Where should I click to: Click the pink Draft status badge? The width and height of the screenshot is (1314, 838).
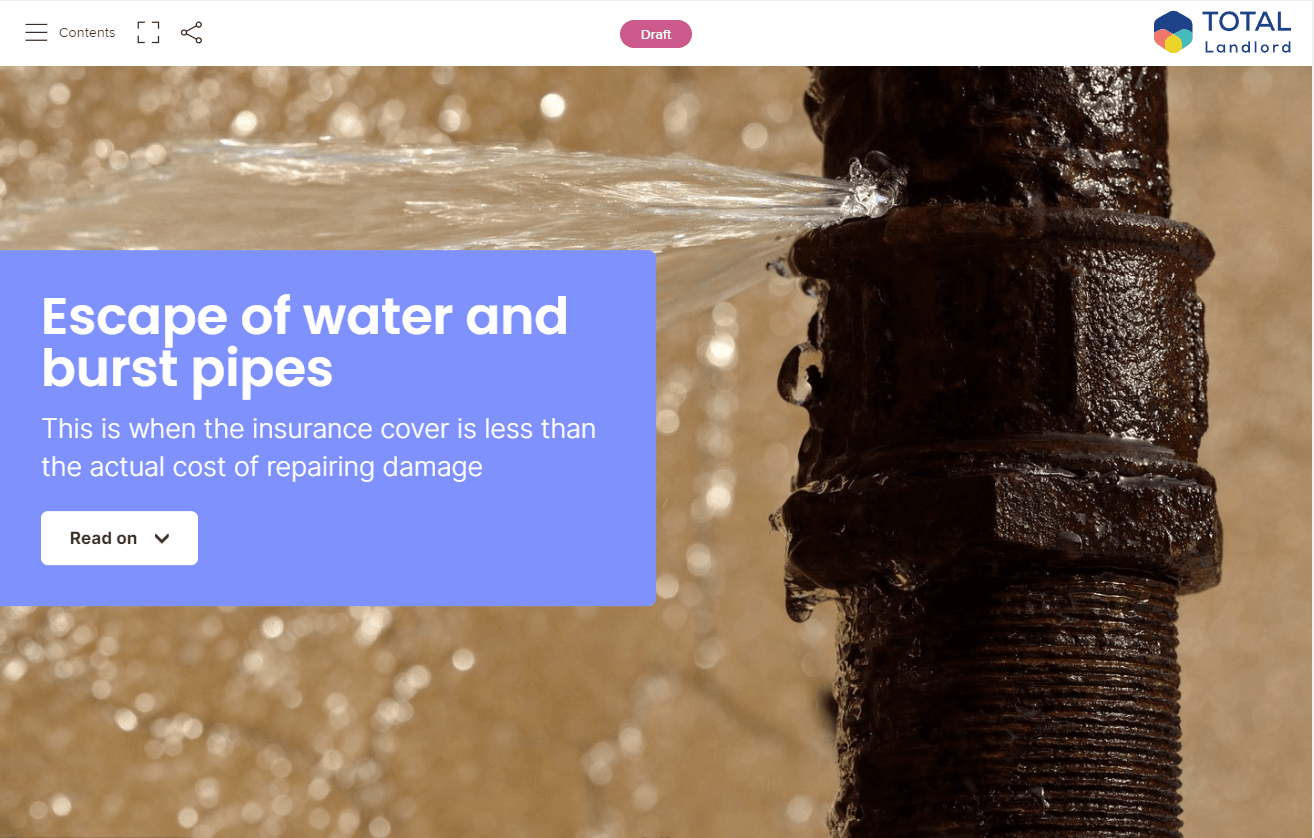click(656, 34)
